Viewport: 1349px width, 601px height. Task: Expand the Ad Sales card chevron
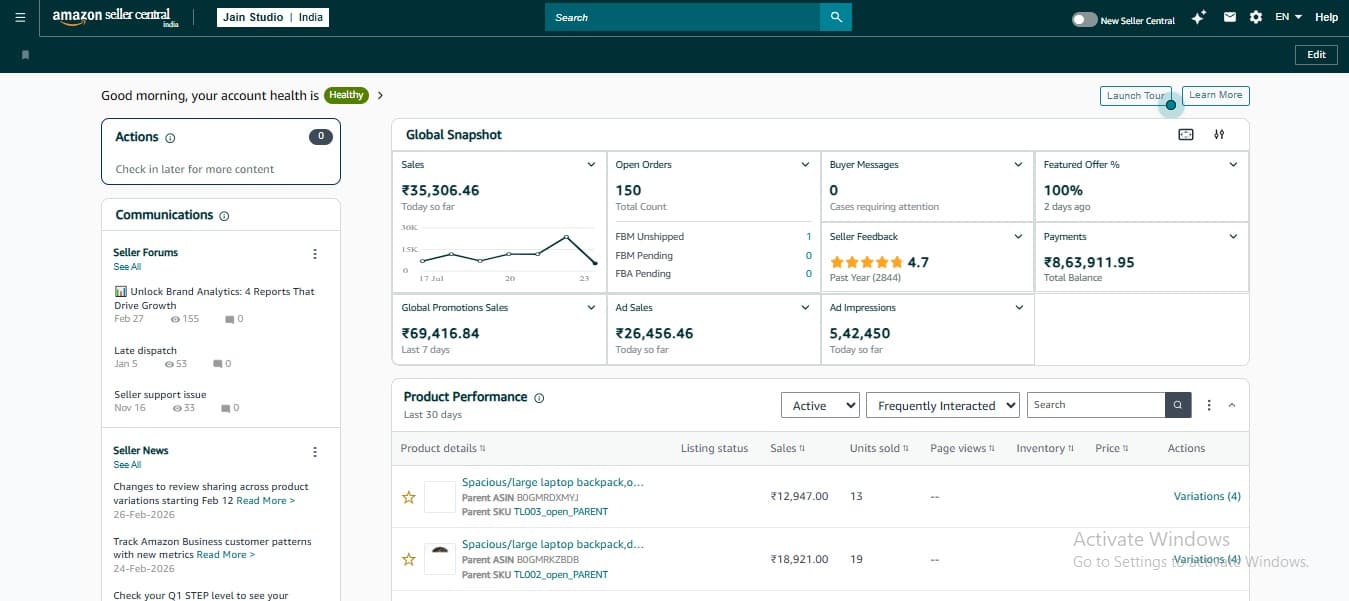pos(805,308)
